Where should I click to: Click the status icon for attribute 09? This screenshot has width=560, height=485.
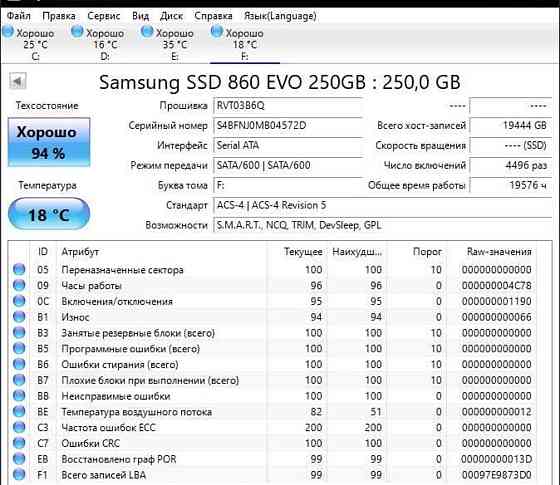(x=19, y=285)
